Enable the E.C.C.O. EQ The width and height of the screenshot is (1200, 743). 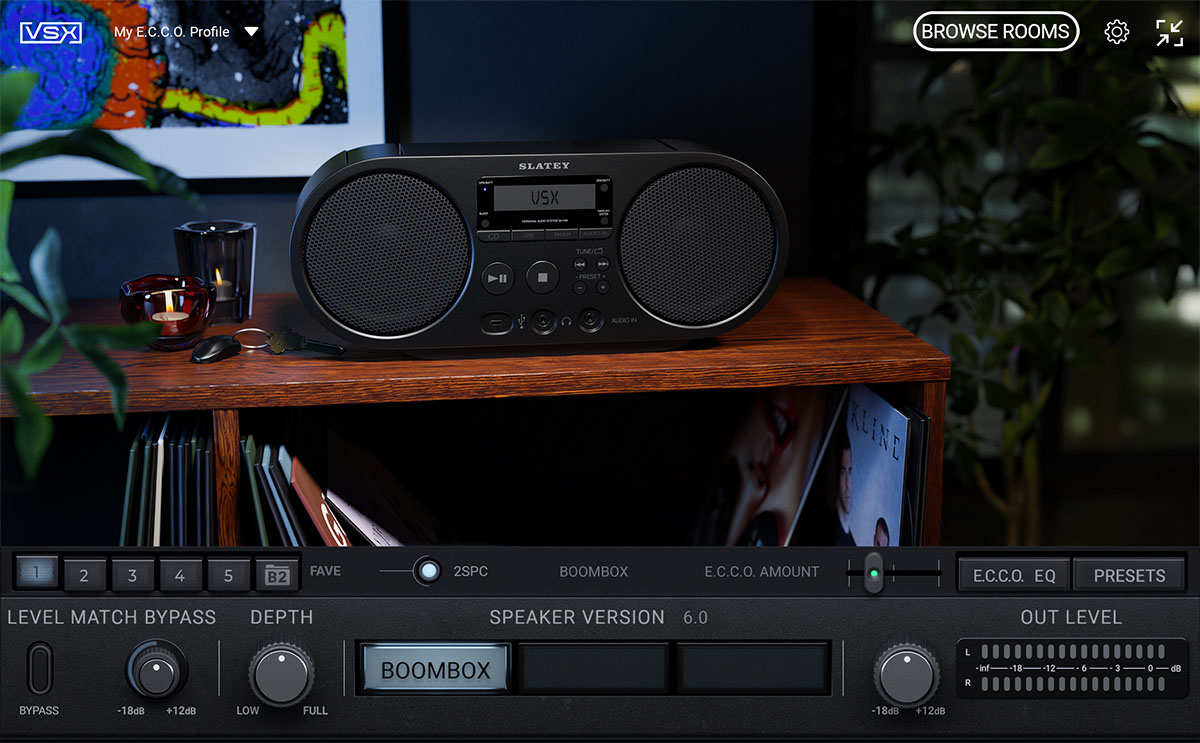[x=1013, y=574]
